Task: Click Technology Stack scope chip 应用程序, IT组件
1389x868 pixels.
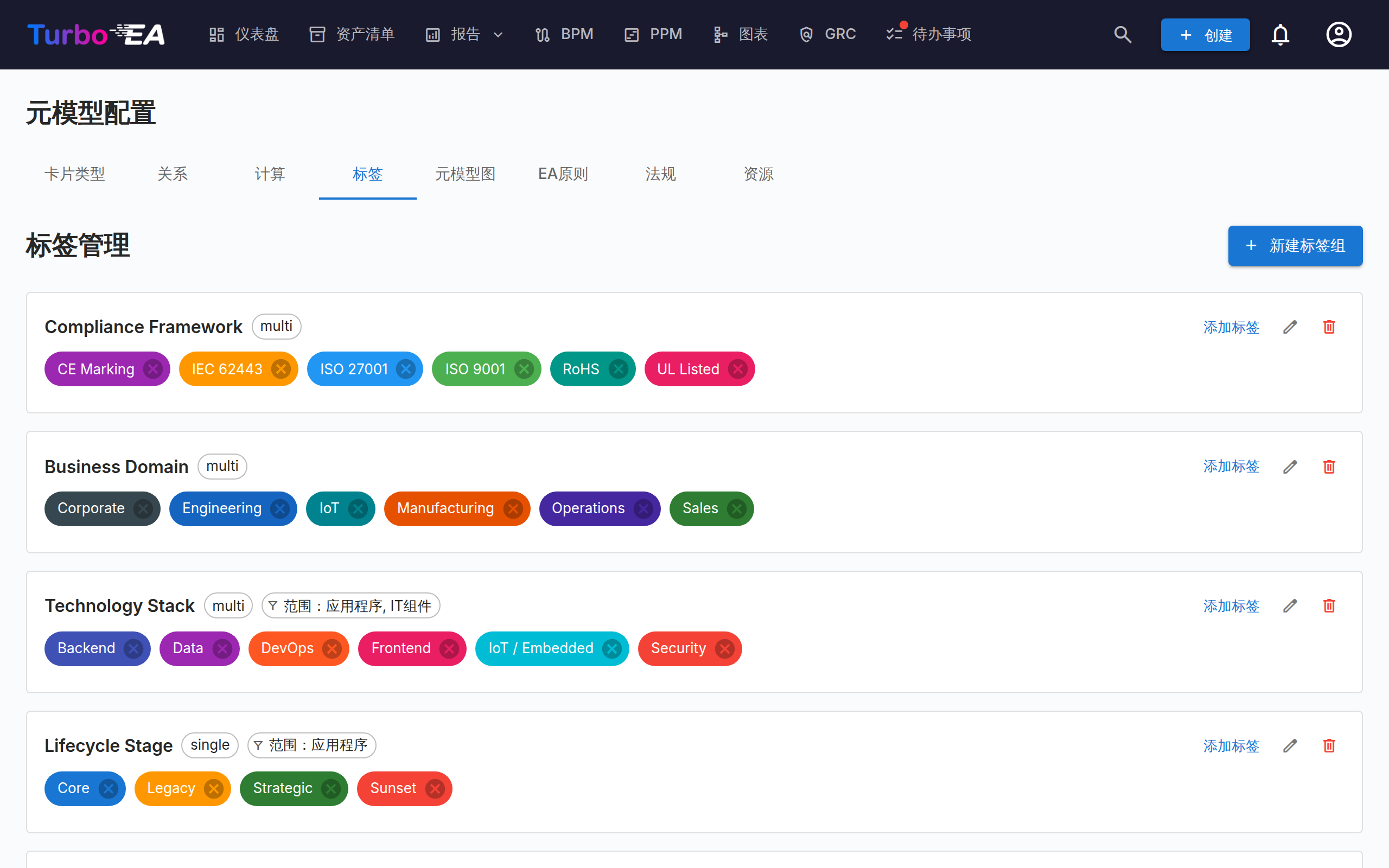Action: coord(351,605)
